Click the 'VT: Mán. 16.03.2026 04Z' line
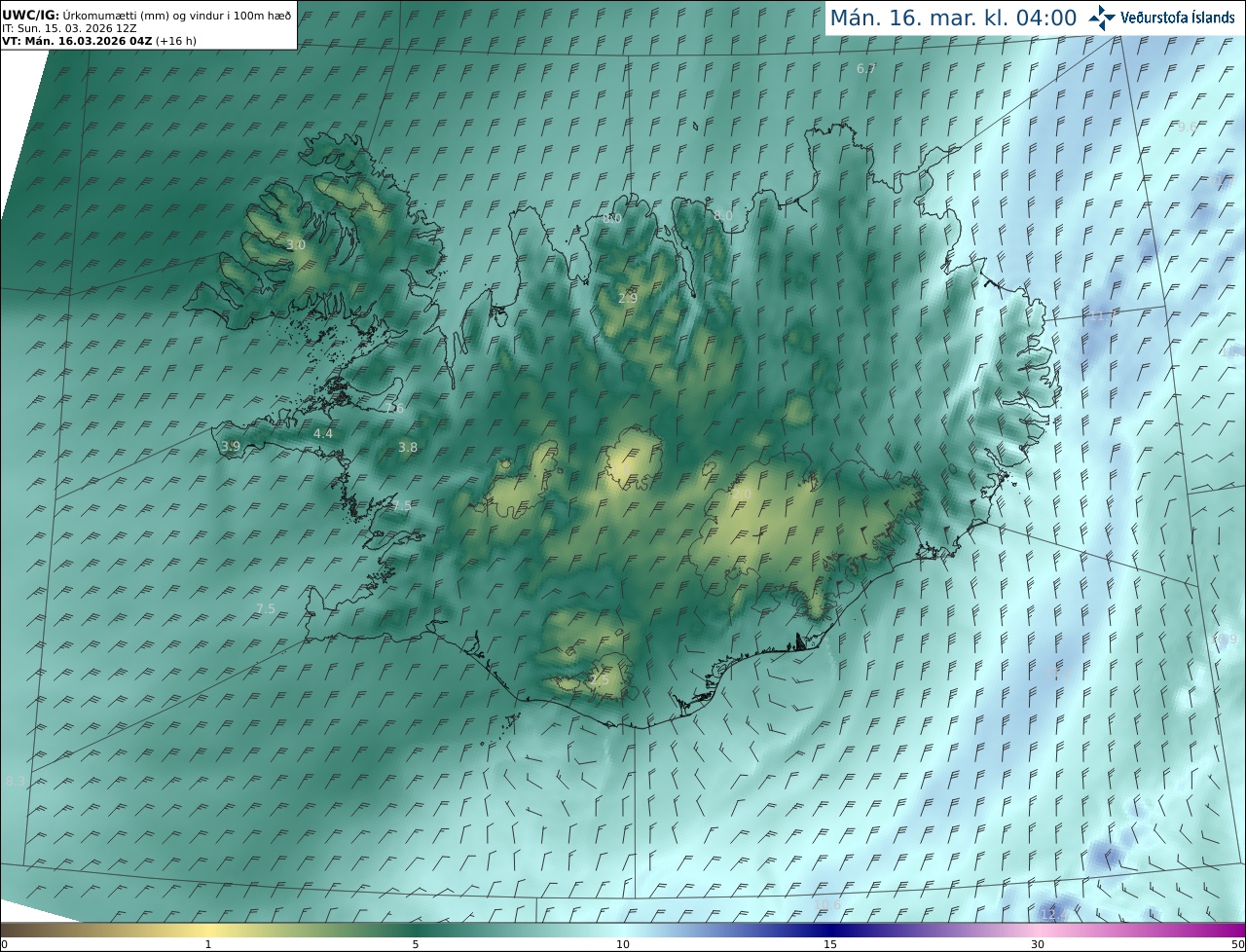Screen dimensions: 1246x952 98,41
